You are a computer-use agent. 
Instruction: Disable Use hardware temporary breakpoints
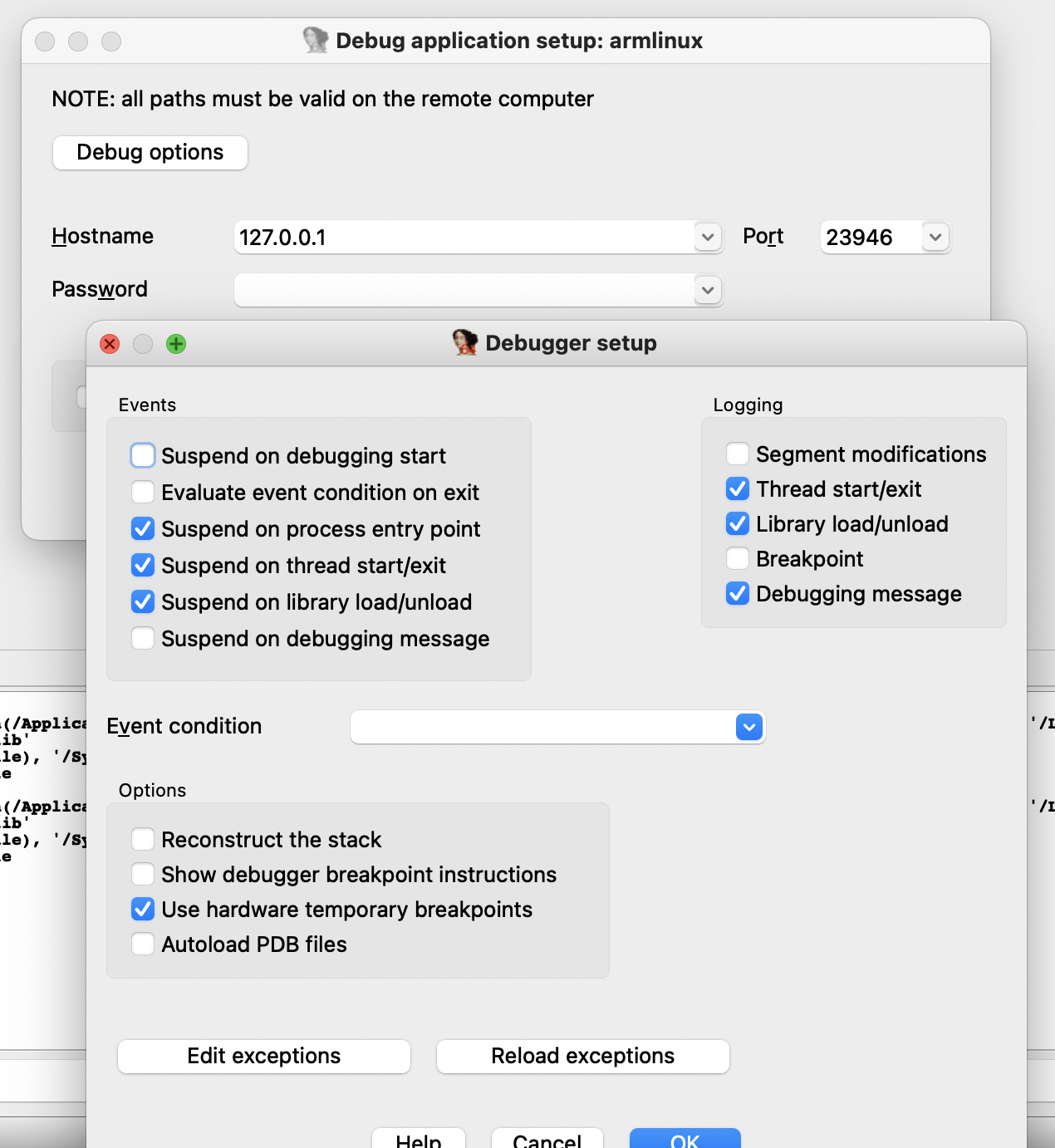[143, 909]
